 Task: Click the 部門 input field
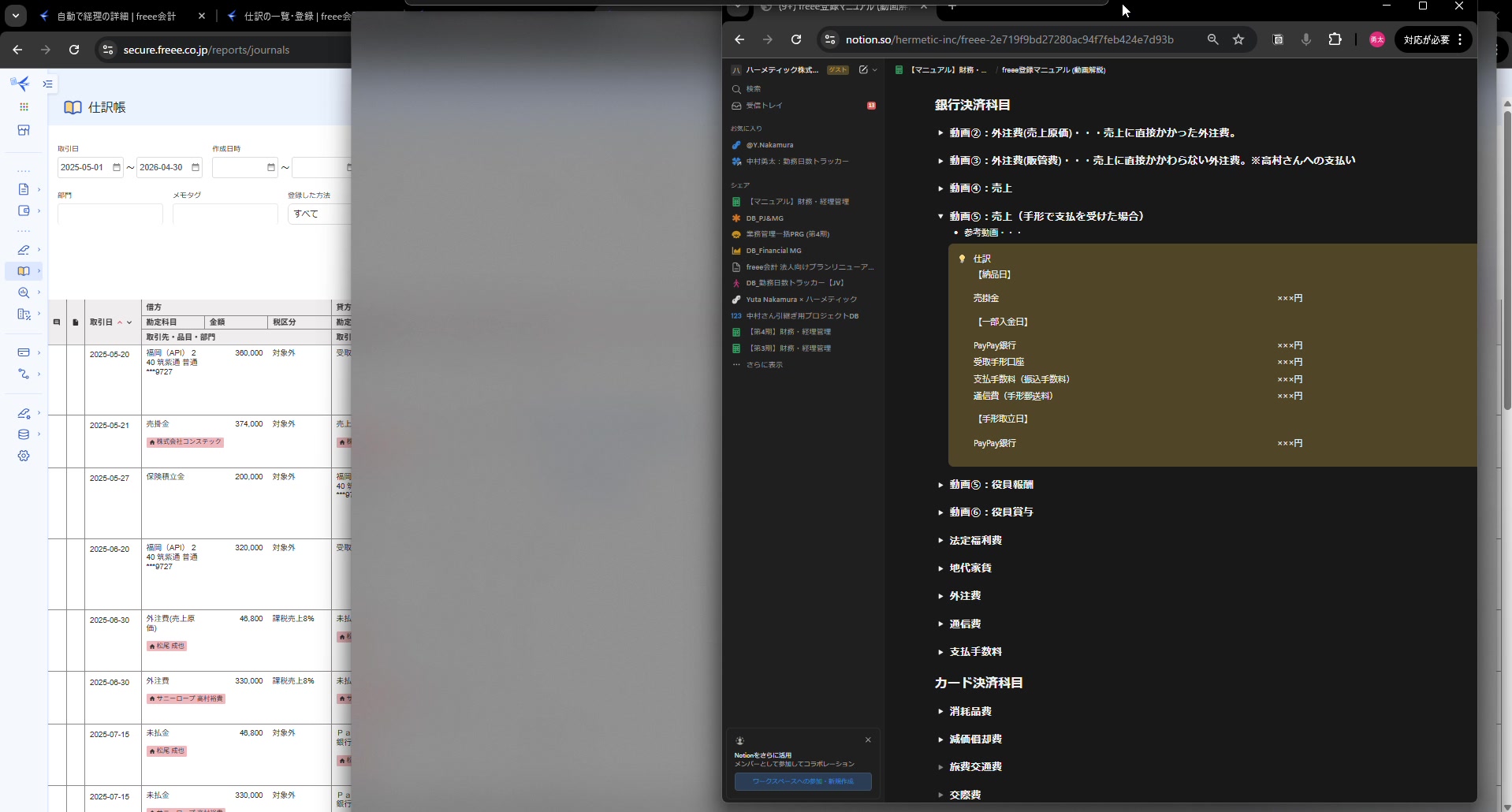(110, 214)
